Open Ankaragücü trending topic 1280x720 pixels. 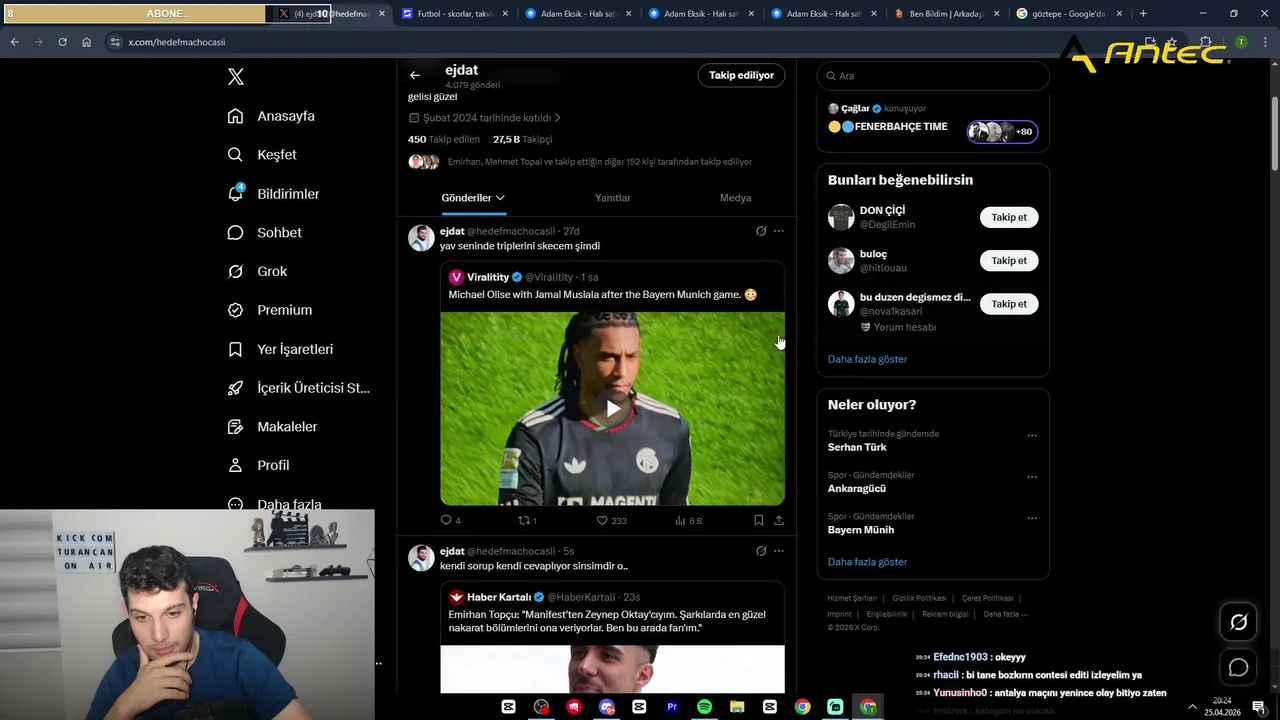coord(857,489)
